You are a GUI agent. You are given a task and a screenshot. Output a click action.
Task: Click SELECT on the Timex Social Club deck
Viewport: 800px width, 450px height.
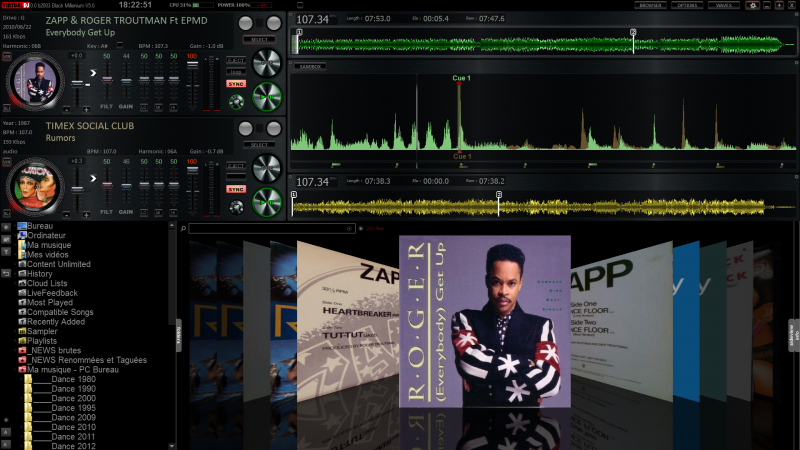pos(259,145)
